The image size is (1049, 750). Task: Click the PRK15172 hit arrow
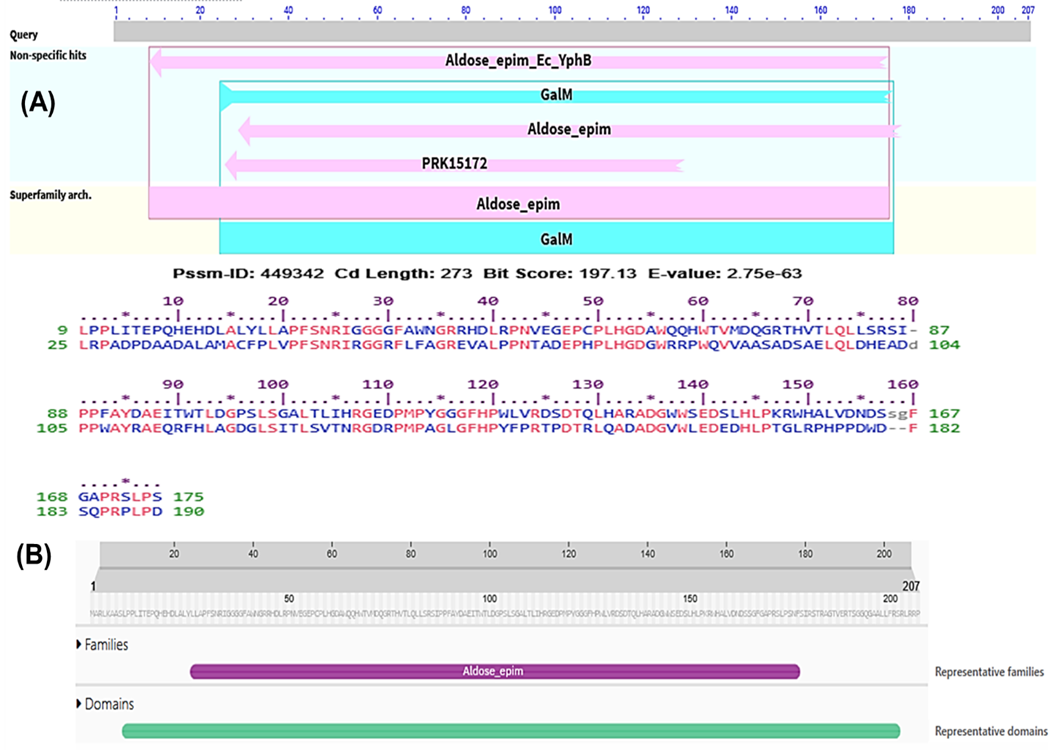(x=454, y=163)
